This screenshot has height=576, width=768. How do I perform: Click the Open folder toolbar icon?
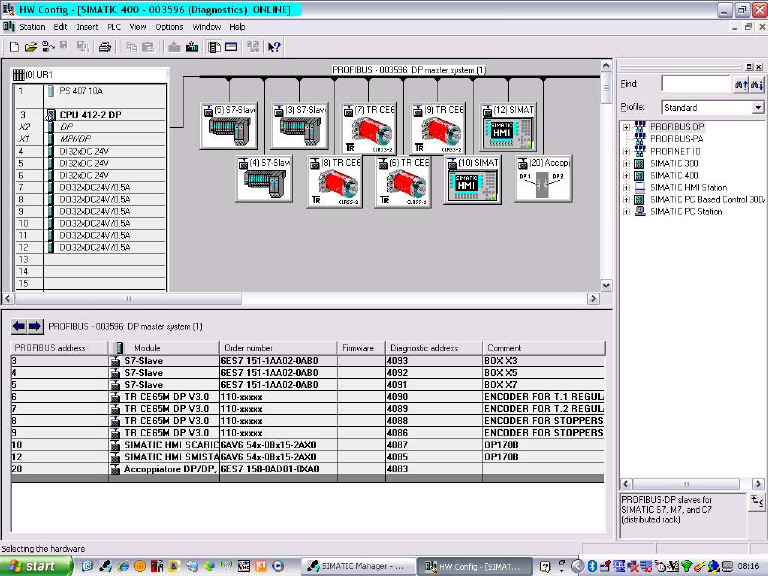(30, 47)
